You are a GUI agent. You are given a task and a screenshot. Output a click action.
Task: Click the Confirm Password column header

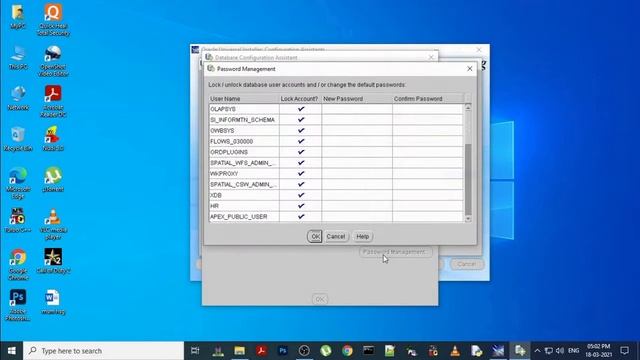point(428,99)
